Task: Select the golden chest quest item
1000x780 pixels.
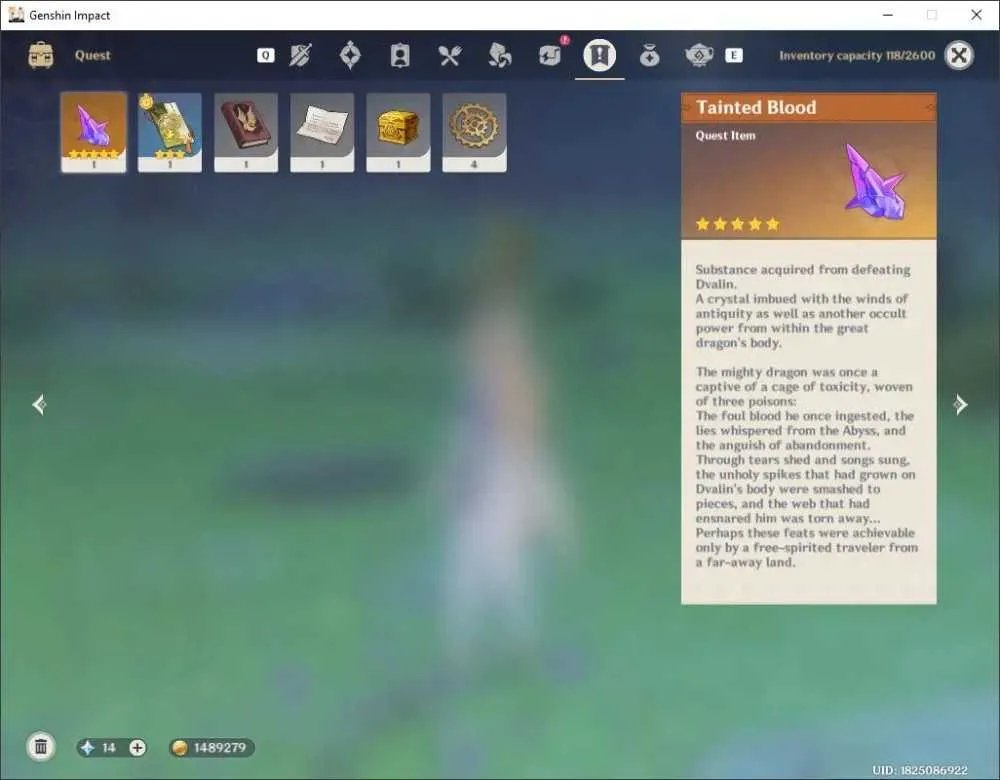Action: (x=398, y=133)
